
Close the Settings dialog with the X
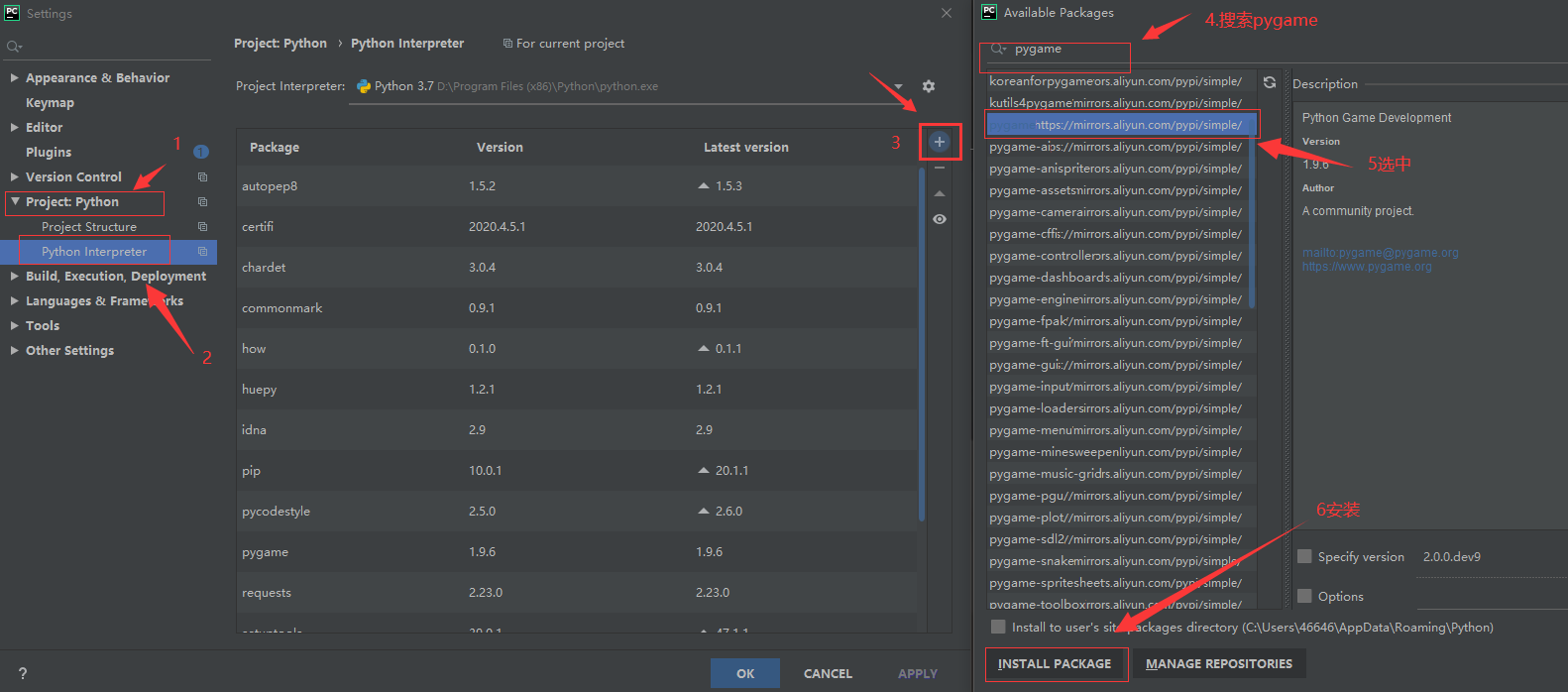[x=946, y=13]
